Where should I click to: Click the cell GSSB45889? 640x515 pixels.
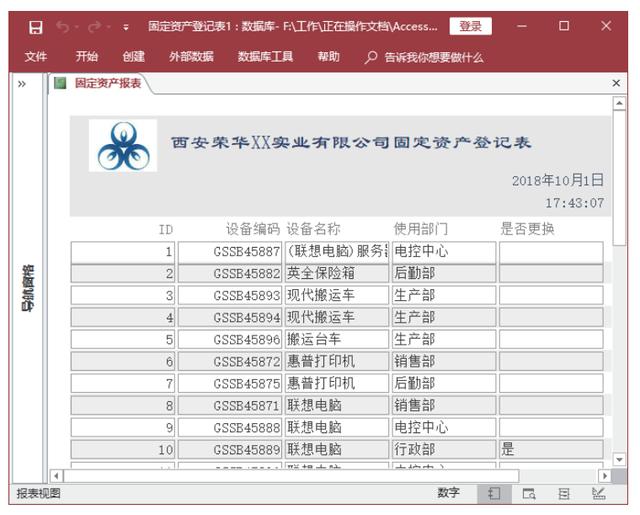click(230, 450)
